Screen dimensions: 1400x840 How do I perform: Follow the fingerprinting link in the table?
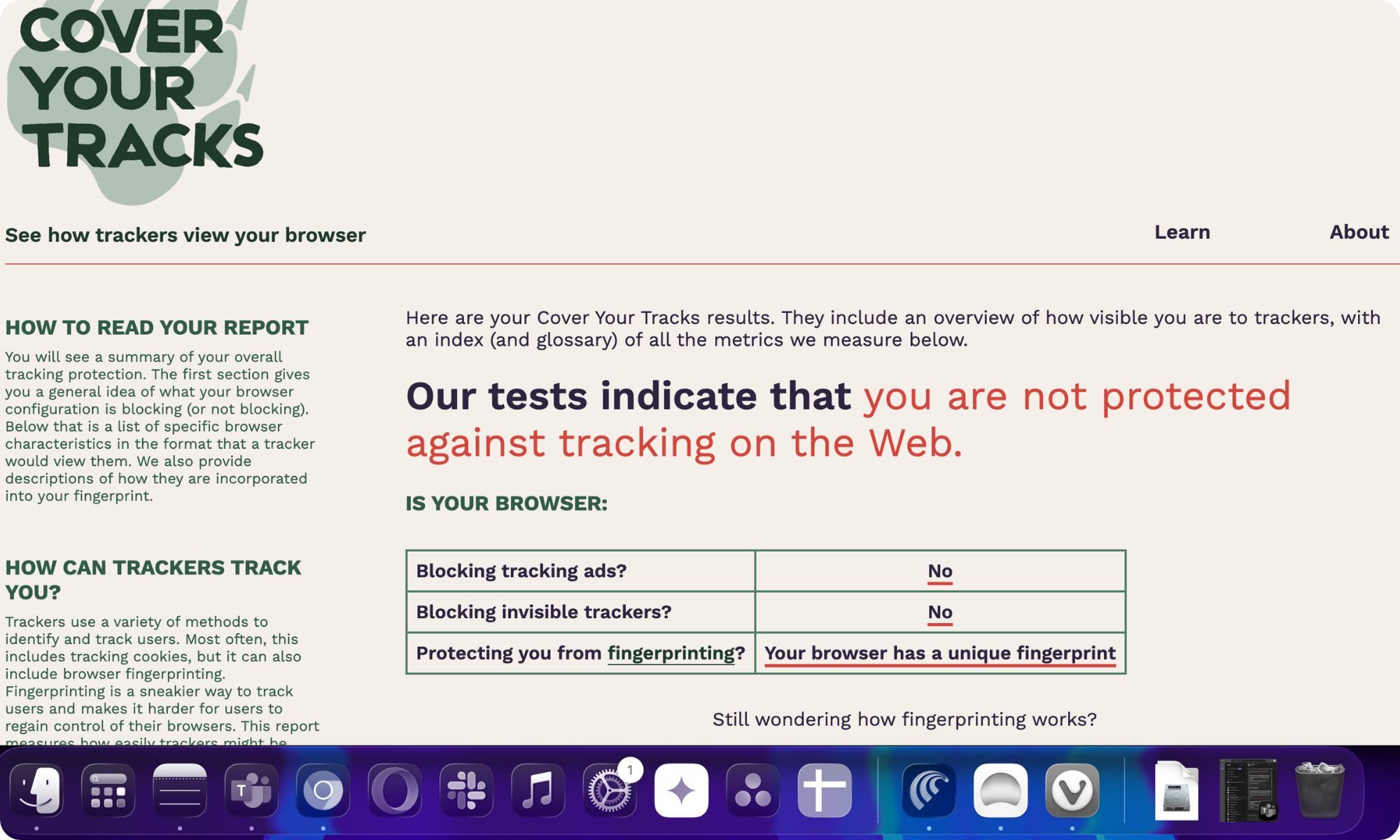point(671,653)
